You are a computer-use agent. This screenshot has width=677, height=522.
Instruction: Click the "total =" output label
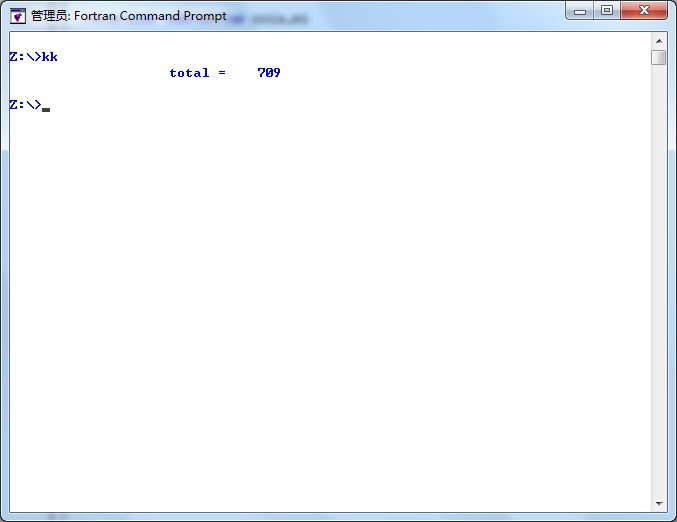197,73
